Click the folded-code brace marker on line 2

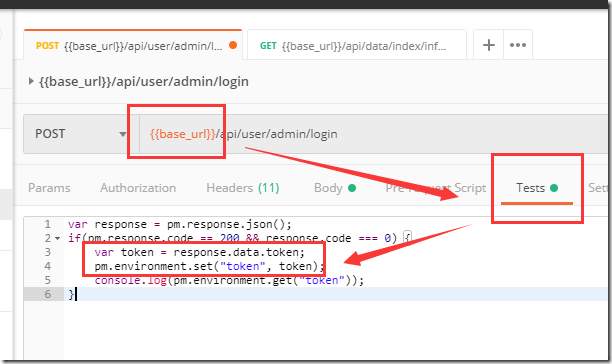[x=407, y=237]
